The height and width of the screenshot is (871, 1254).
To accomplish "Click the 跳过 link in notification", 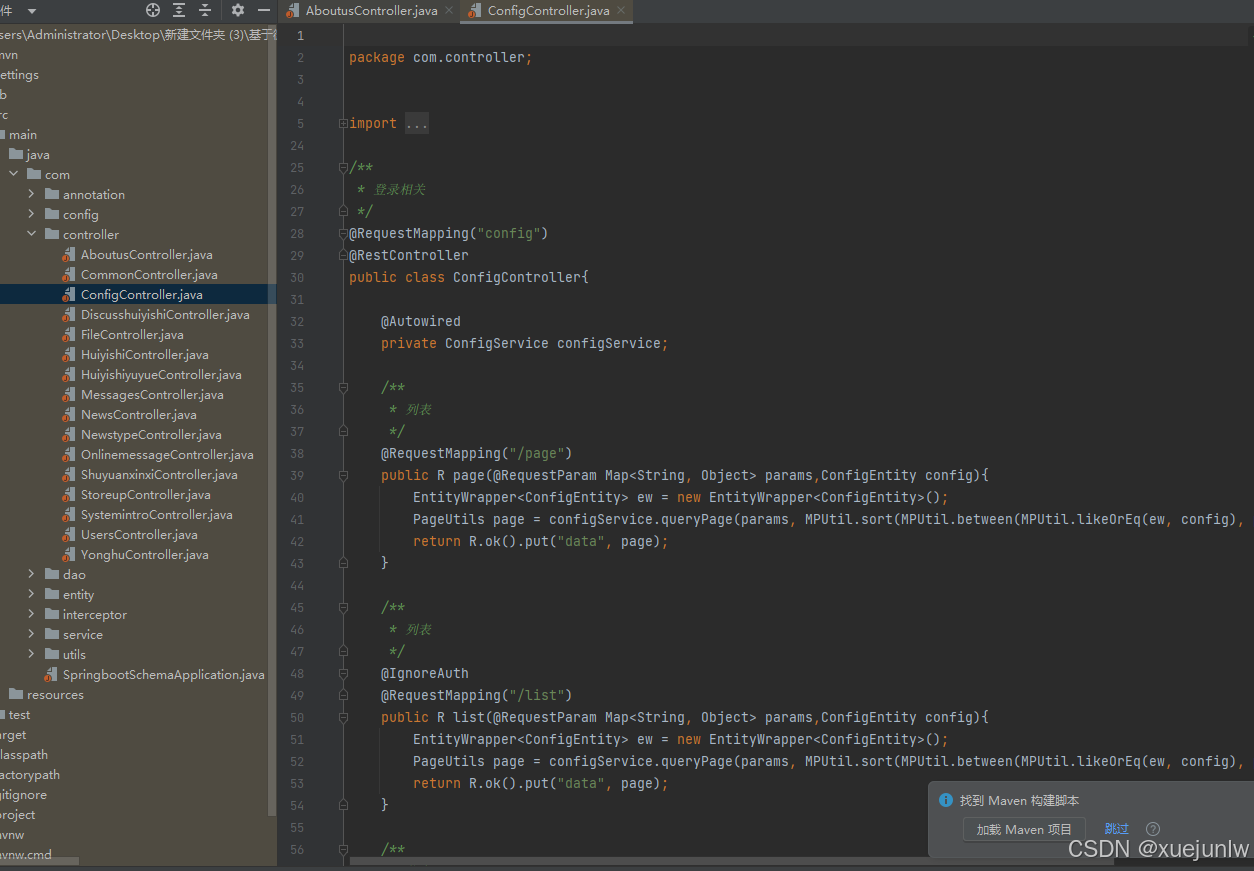I will pyautogui.click(x=1117, y=829).
